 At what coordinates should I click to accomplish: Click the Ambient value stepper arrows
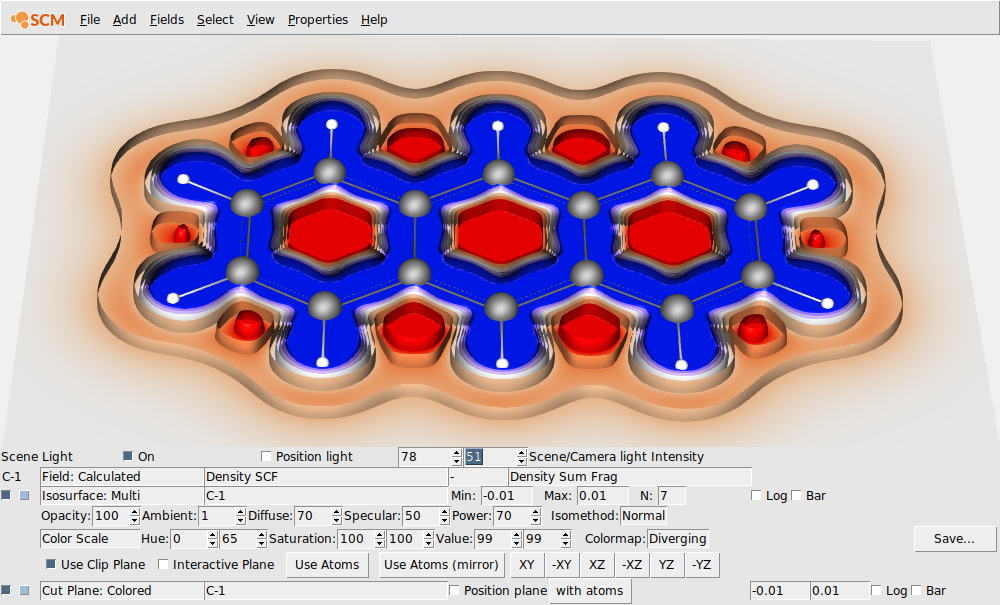coord(240,516)
